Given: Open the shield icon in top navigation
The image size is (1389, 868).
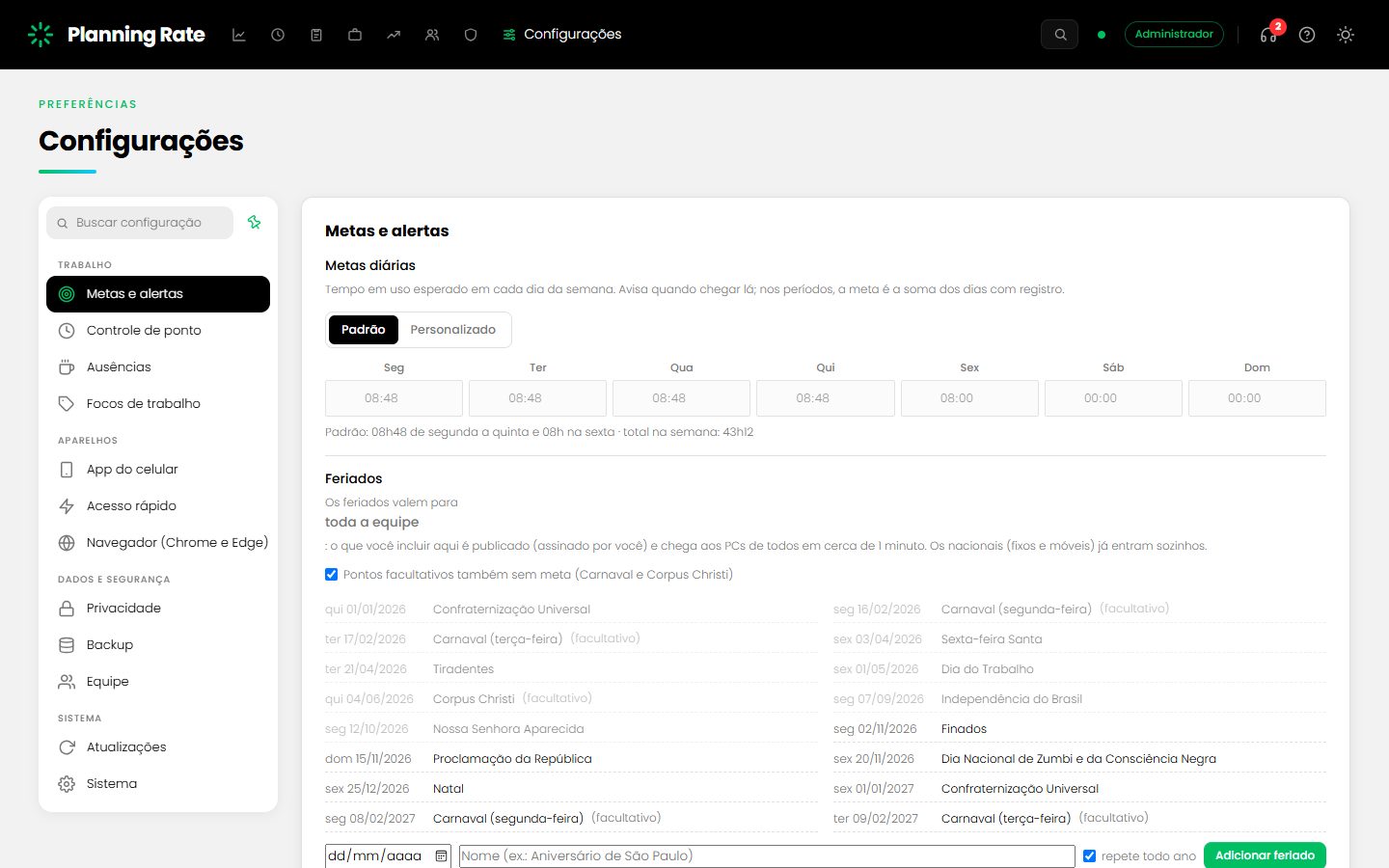Looking at the screenshot, I should (x=471, y=35).
